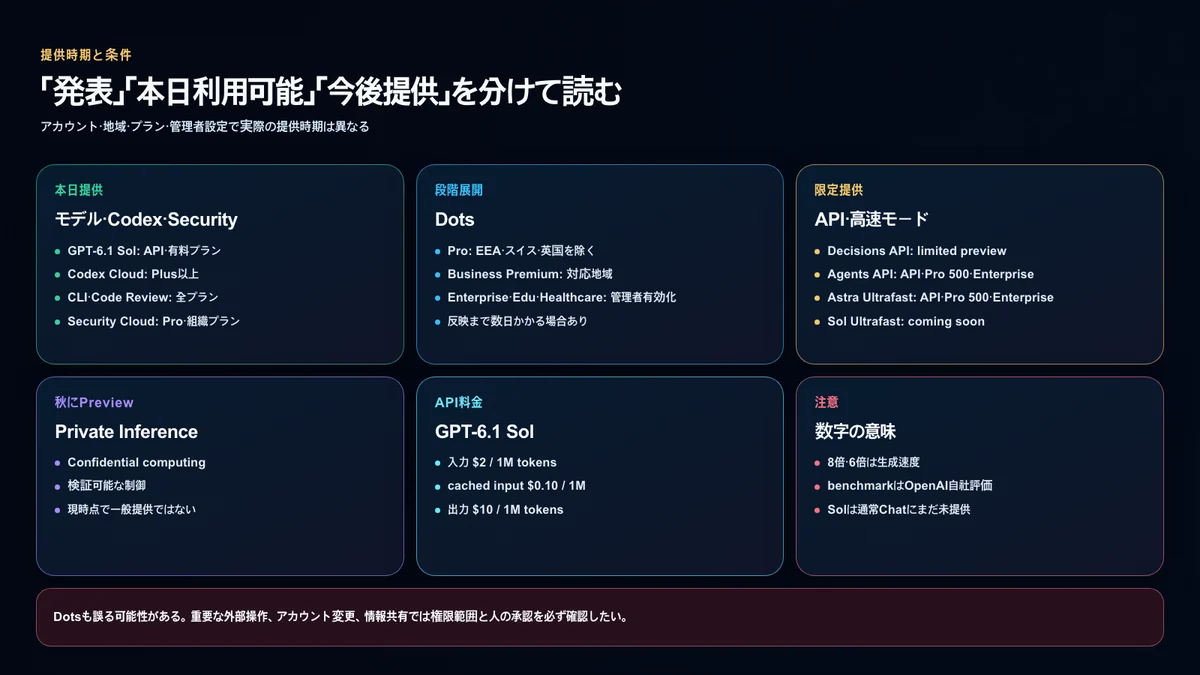Viewport: 1200px width, 675px height.
Task: Select 'cached input $0.10 / 1M' bullet
Action: (517, 486)
